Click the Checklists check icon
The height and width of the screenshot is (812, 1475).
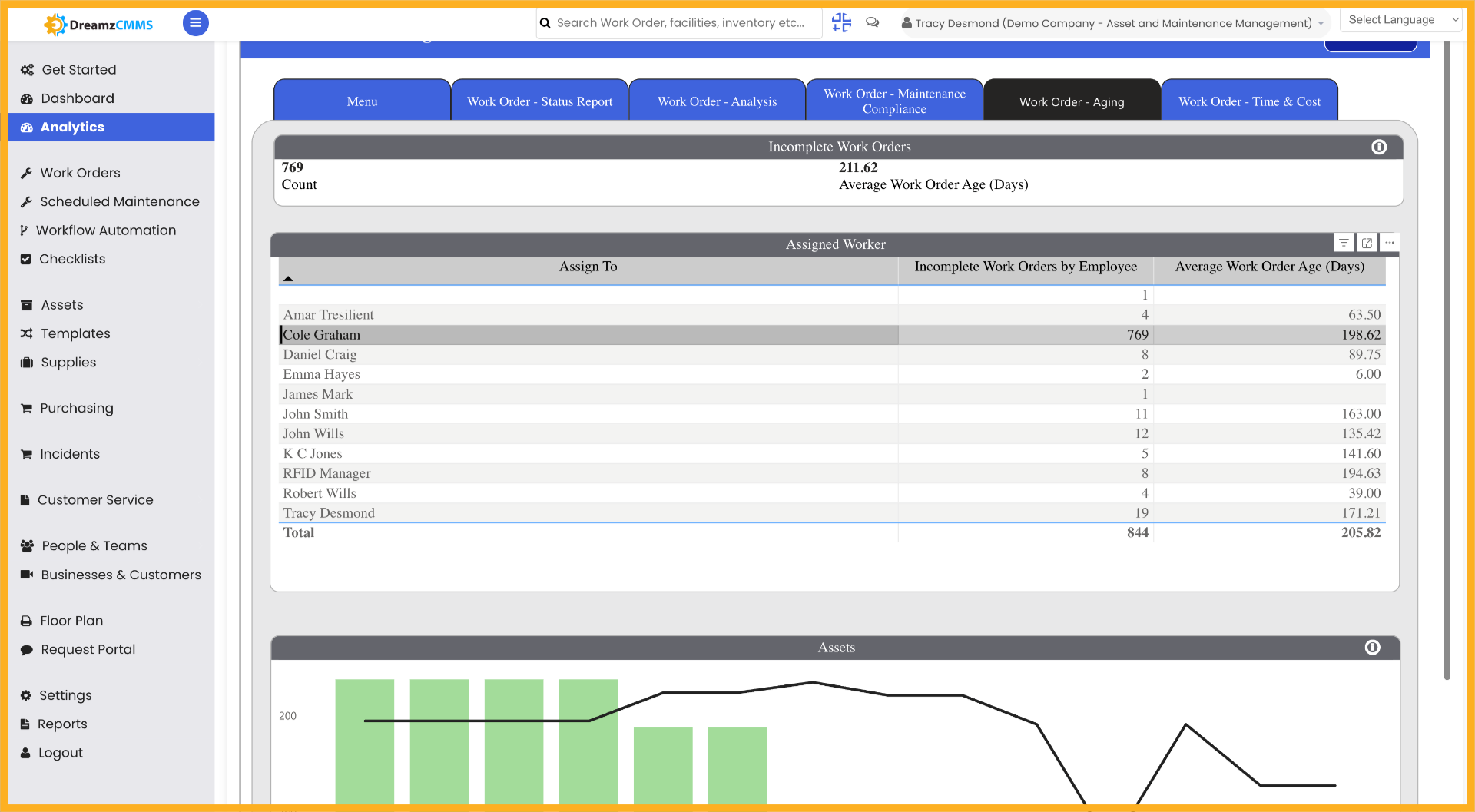pos(26,259)
